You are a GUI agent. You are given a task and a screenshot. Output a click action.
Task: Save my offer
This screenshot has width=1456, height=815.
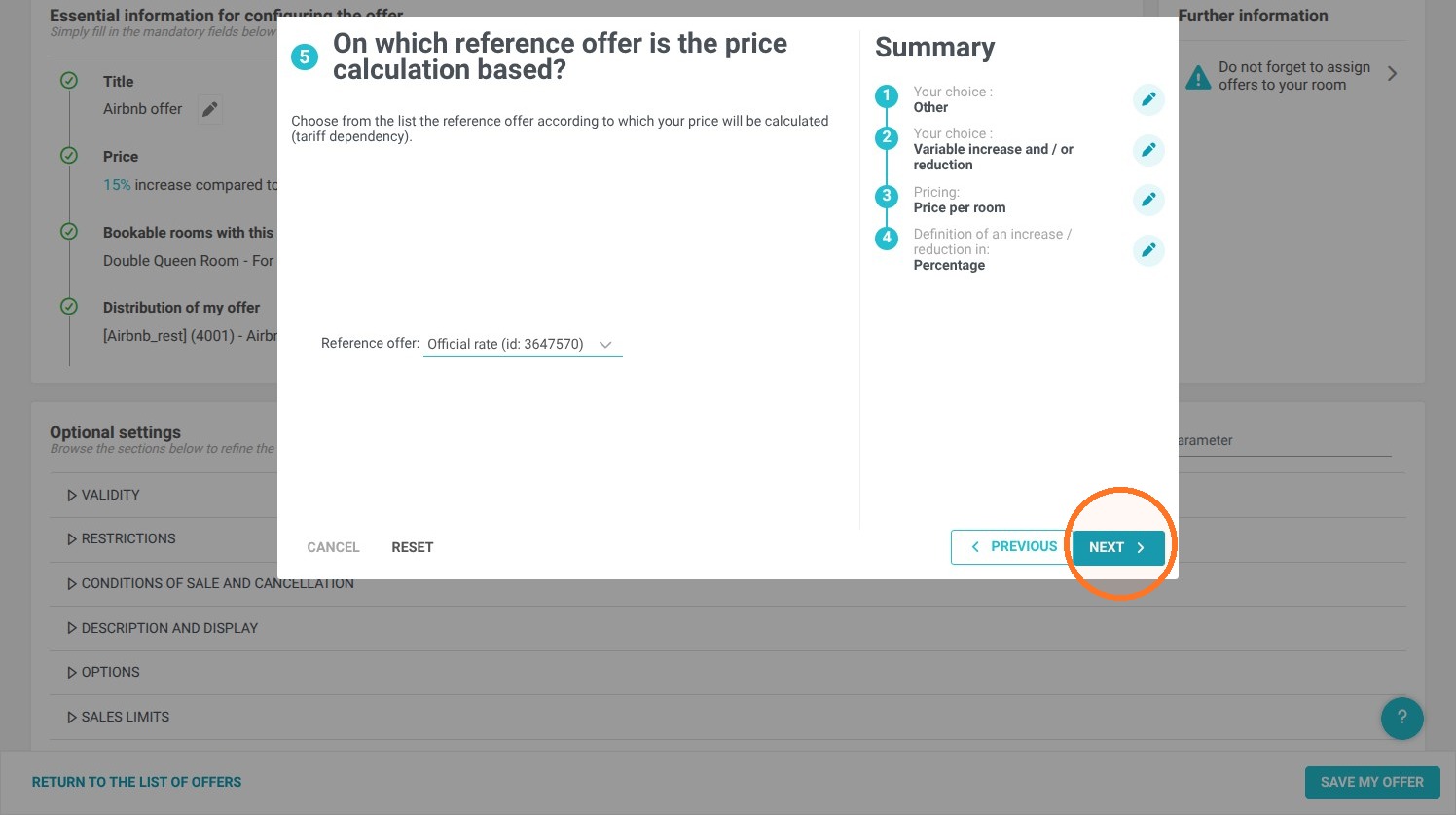coord(1372,782)
